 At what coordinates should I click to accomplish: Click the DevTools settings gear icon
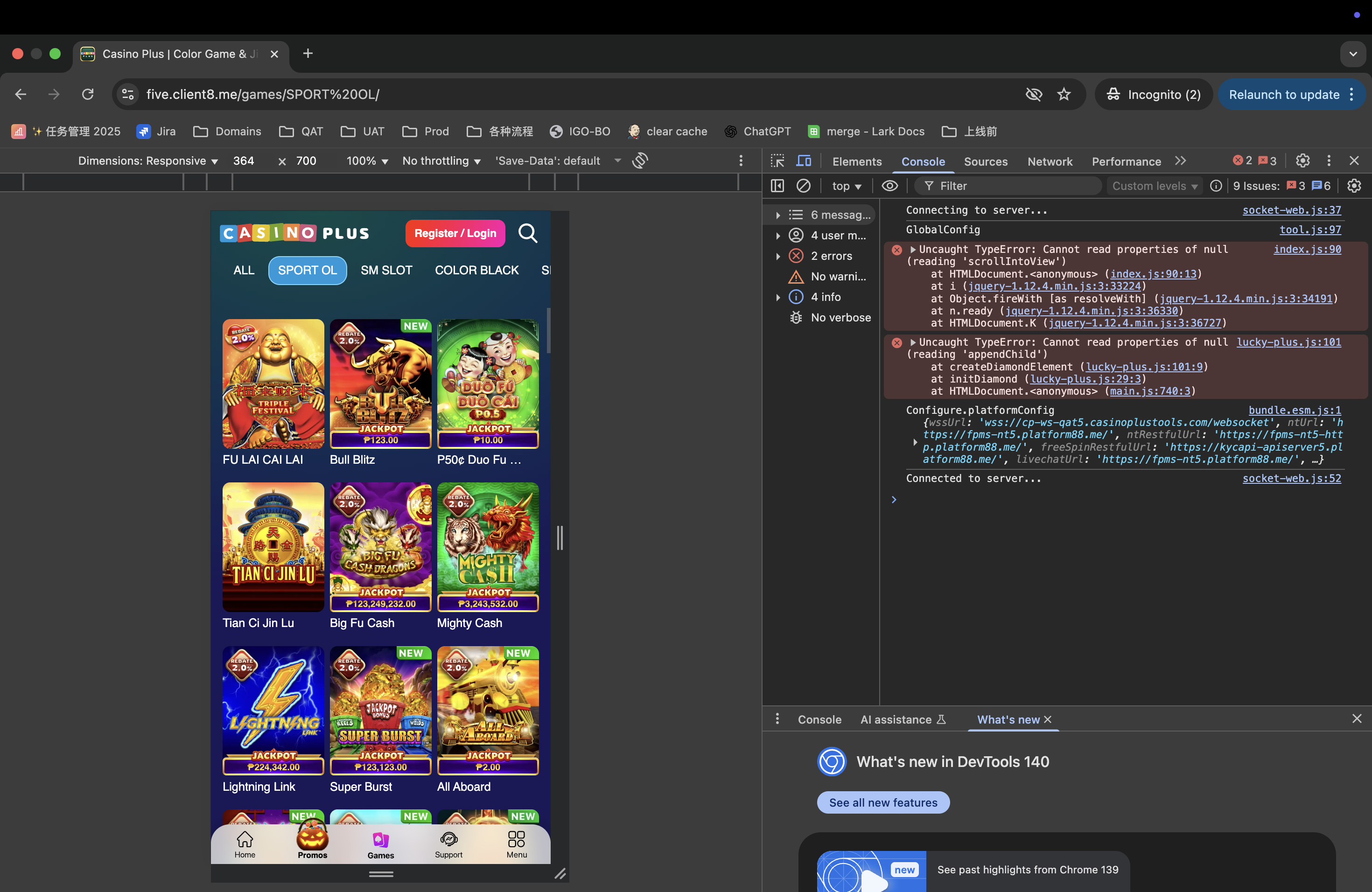(1302, 161)
